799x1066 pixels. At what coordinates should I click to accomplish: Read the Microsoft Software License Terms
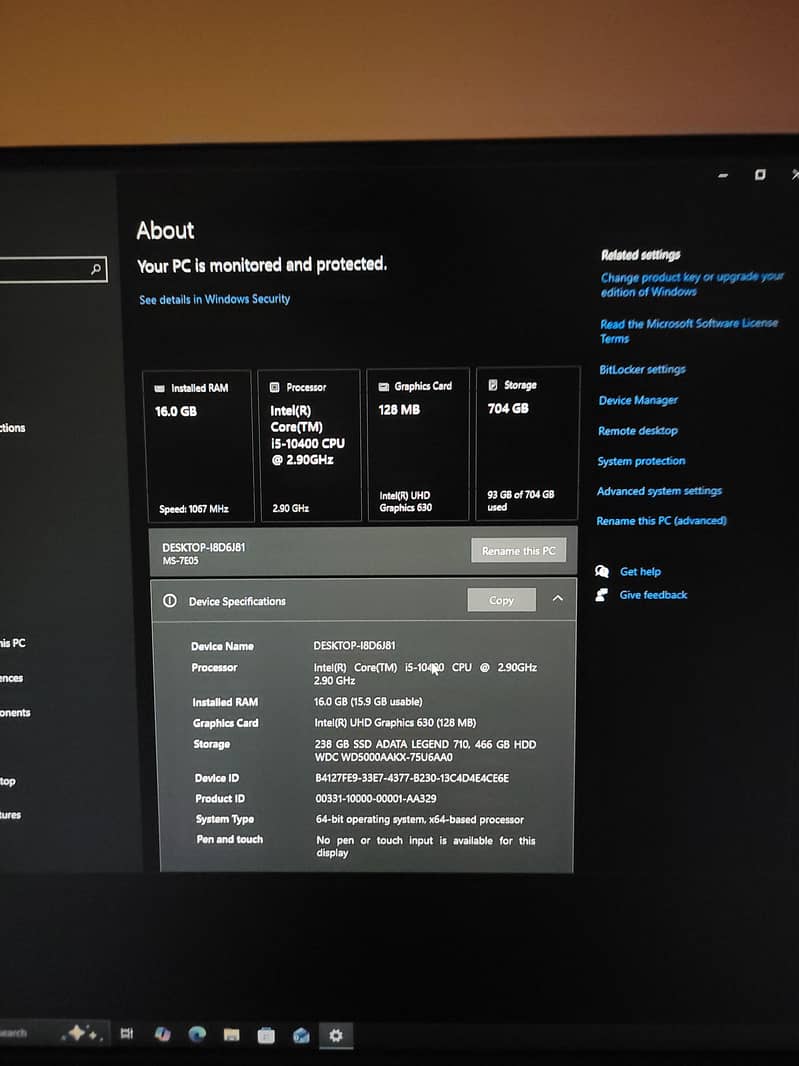tap(689, 330)
